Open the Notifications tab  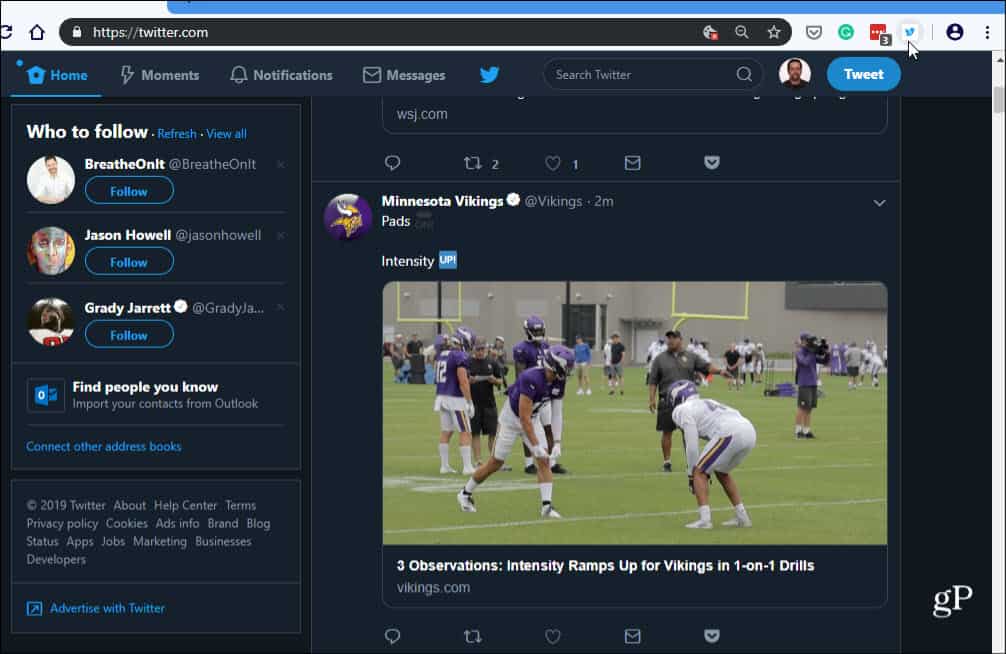point(281,75)
